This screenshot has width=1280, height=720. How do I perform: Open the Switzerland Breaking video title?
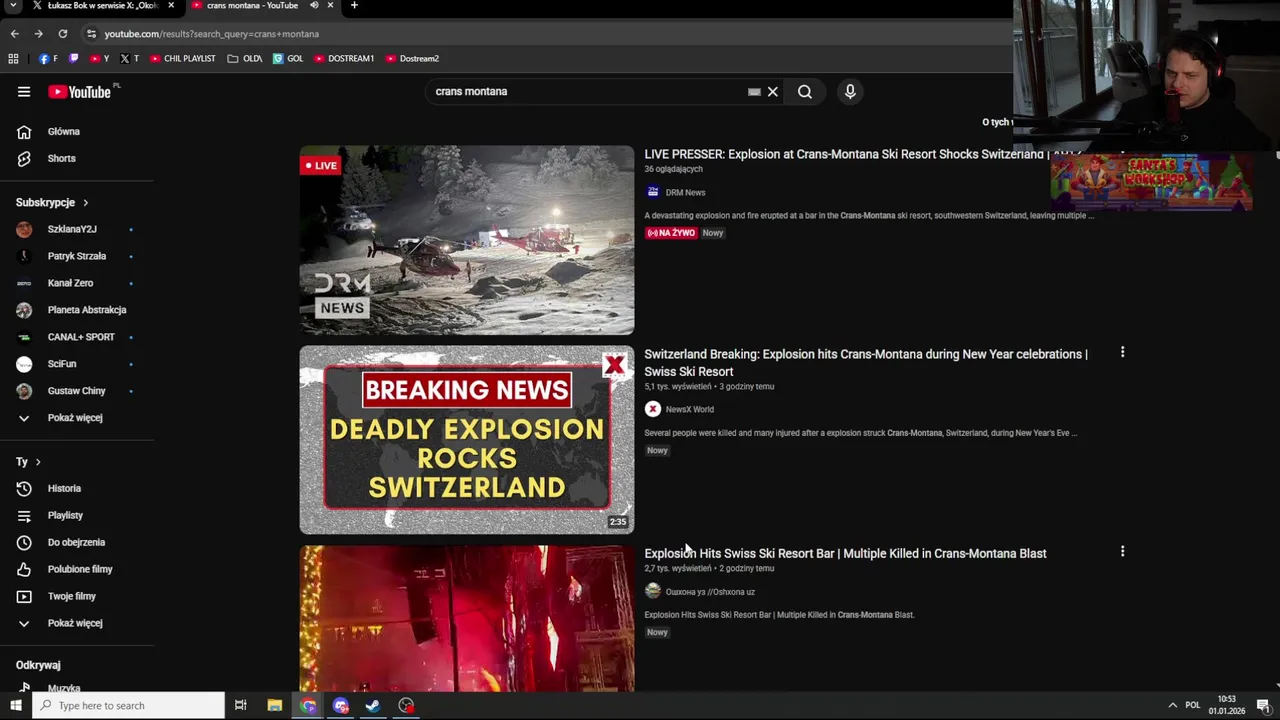(866, 363)
